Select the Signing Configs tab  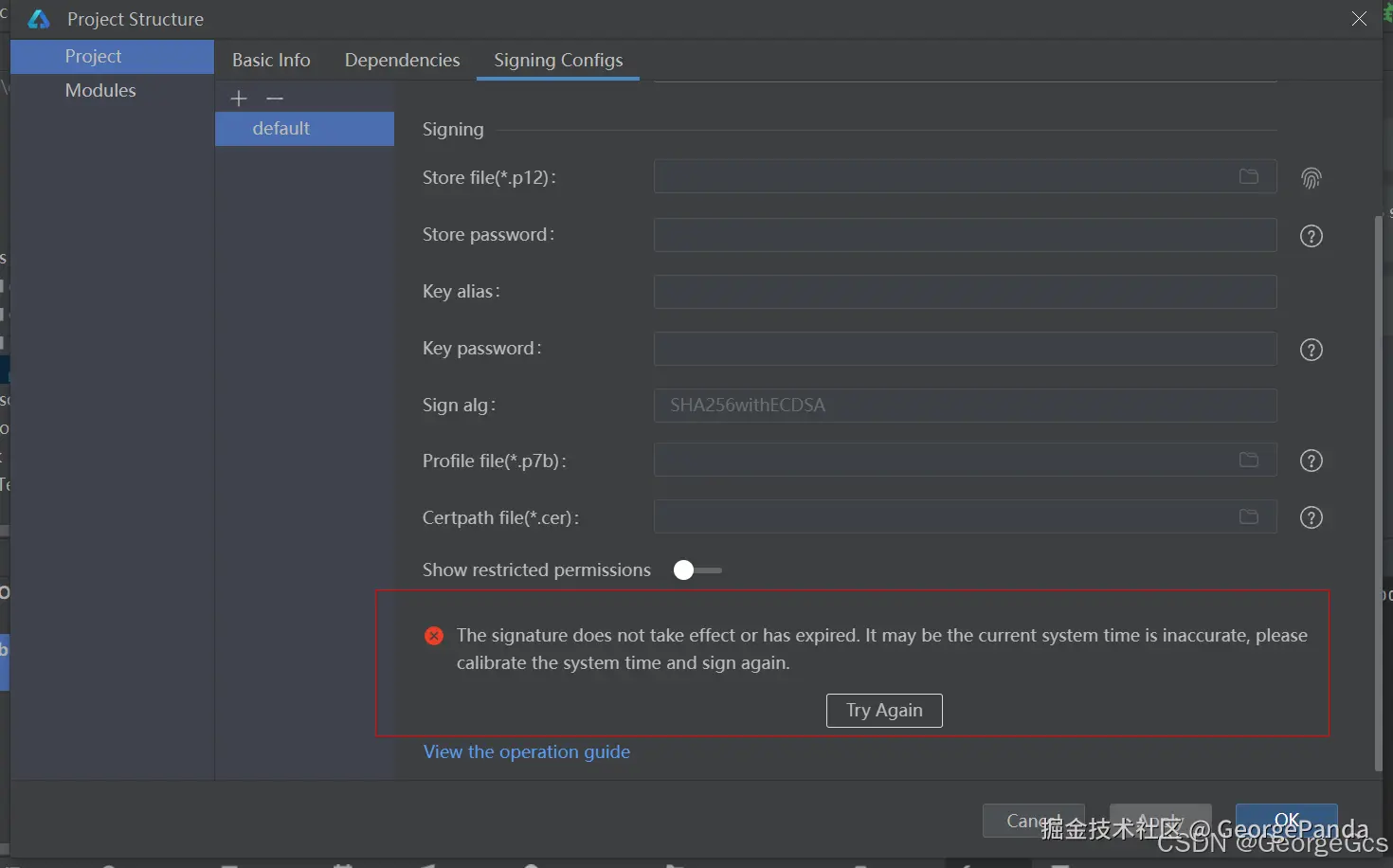point(558,60)
